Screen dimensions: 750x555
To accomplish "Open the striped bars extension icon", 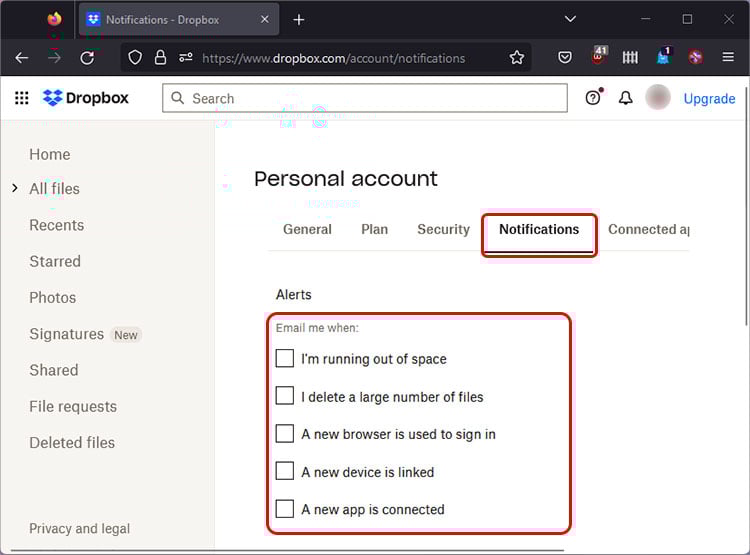I will tap(630, 58).
